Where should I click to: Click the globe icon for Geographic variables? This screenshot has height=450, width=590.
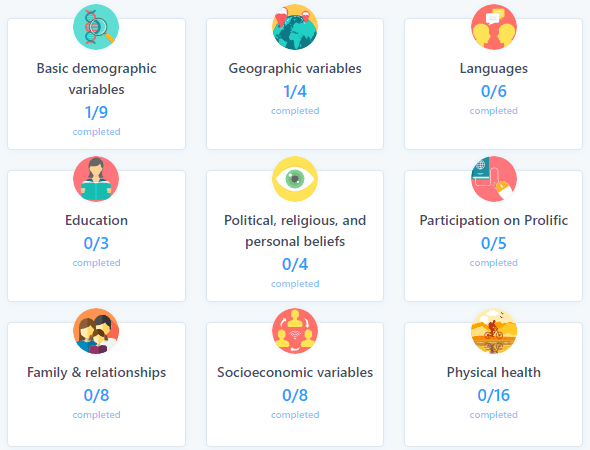[295, 27]
